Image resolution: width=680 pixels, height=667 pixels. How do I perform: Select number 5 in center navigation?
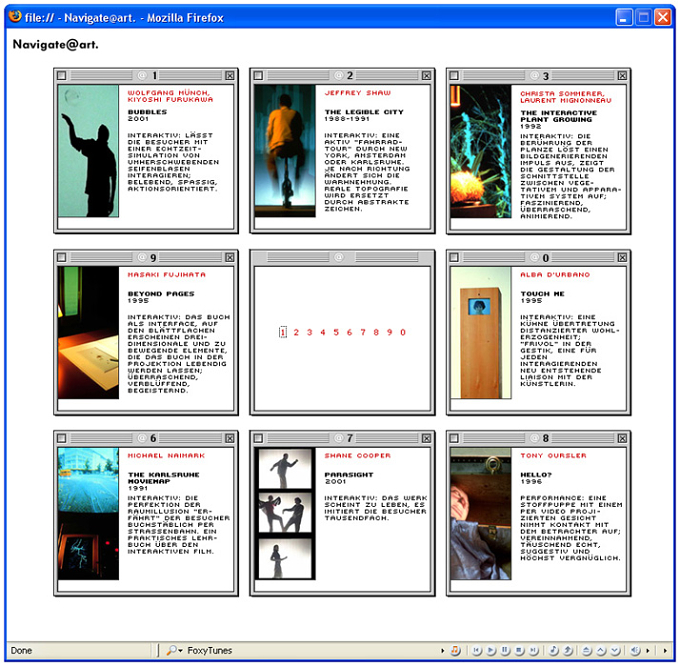[336, 332]
